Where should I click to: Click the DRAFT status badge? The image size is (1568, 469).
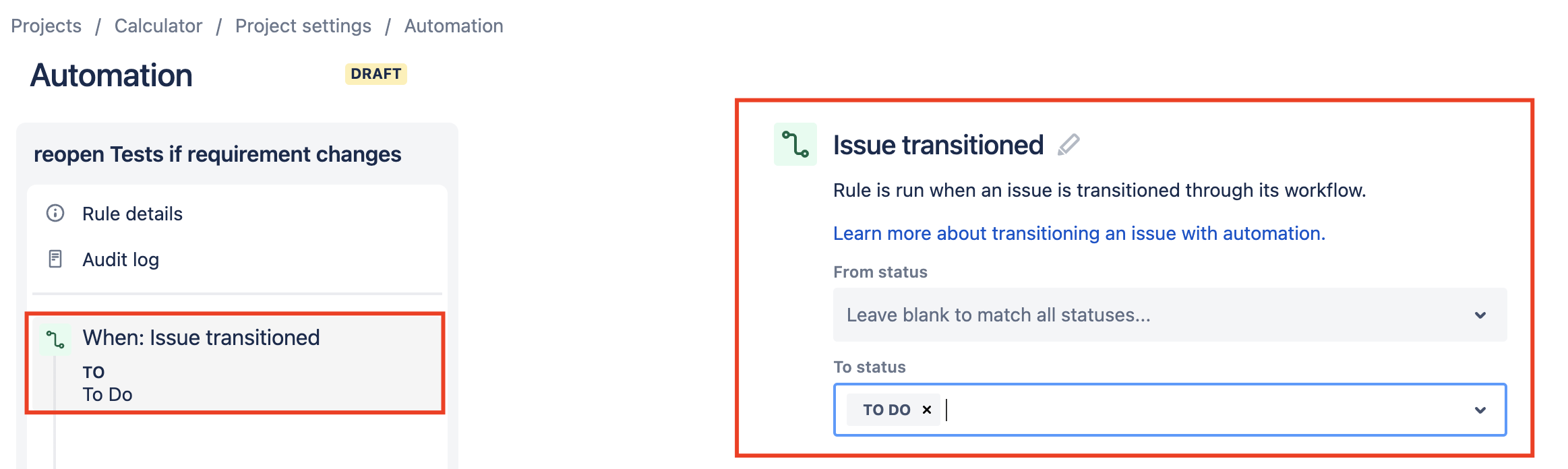tap(376, 74)
